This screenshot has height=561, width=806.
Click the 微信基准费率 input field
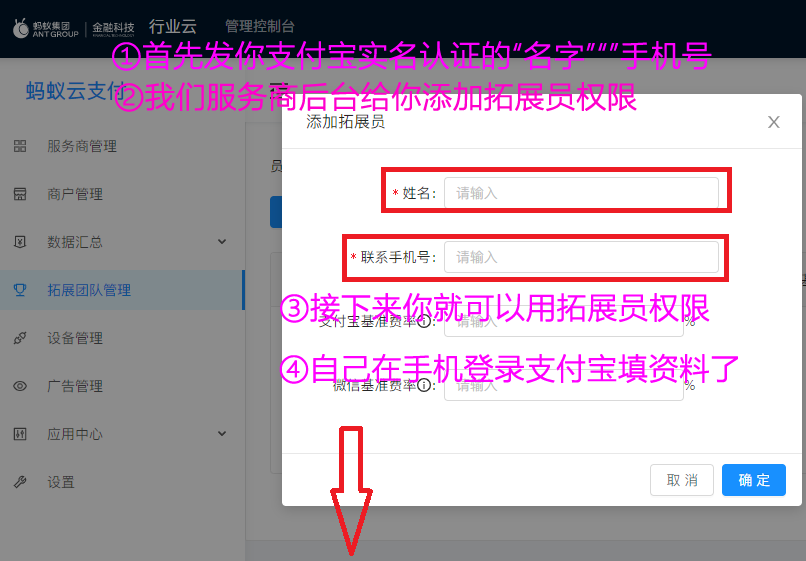564,385
